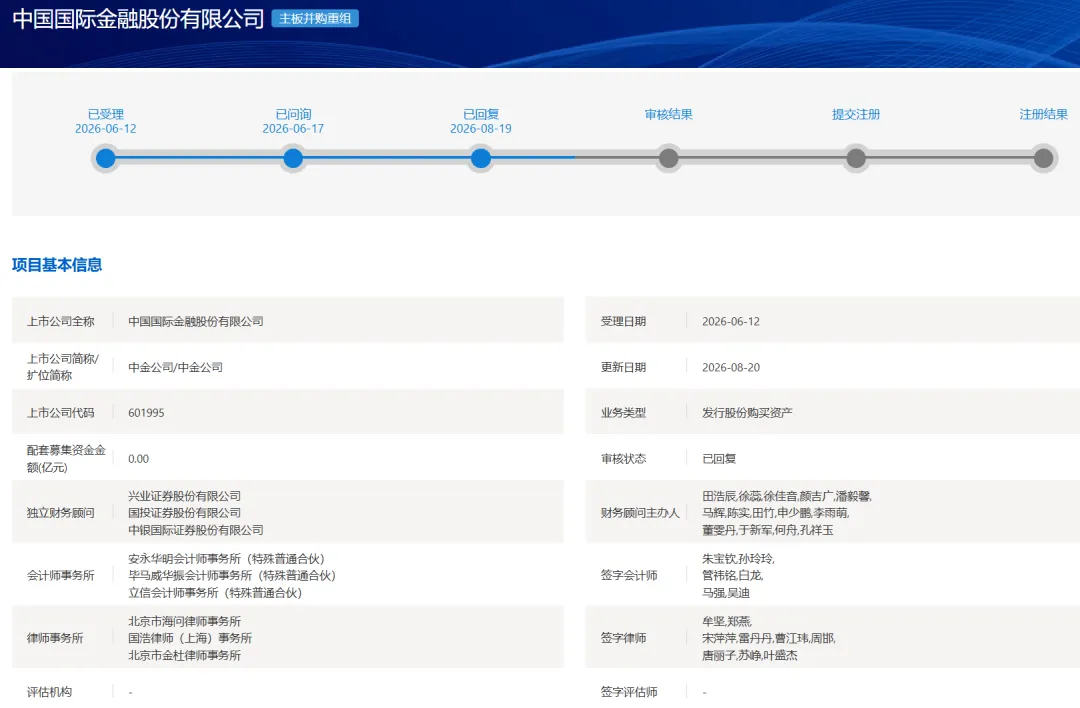Click the 会计师事务所 field label
This screenshot has width=1080, height=708.
click(61, 575)
